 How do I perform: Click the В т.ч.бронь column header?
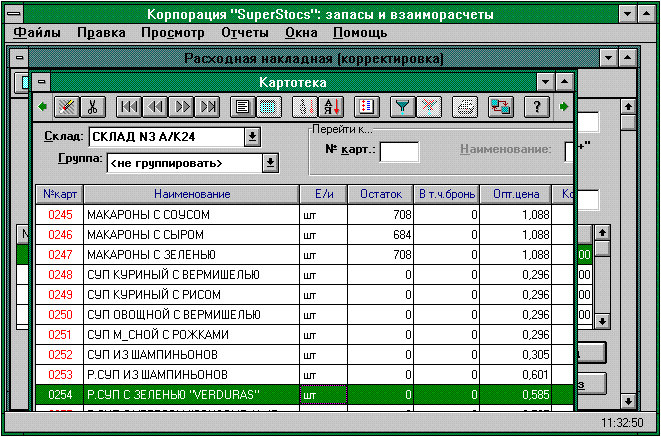447,194
